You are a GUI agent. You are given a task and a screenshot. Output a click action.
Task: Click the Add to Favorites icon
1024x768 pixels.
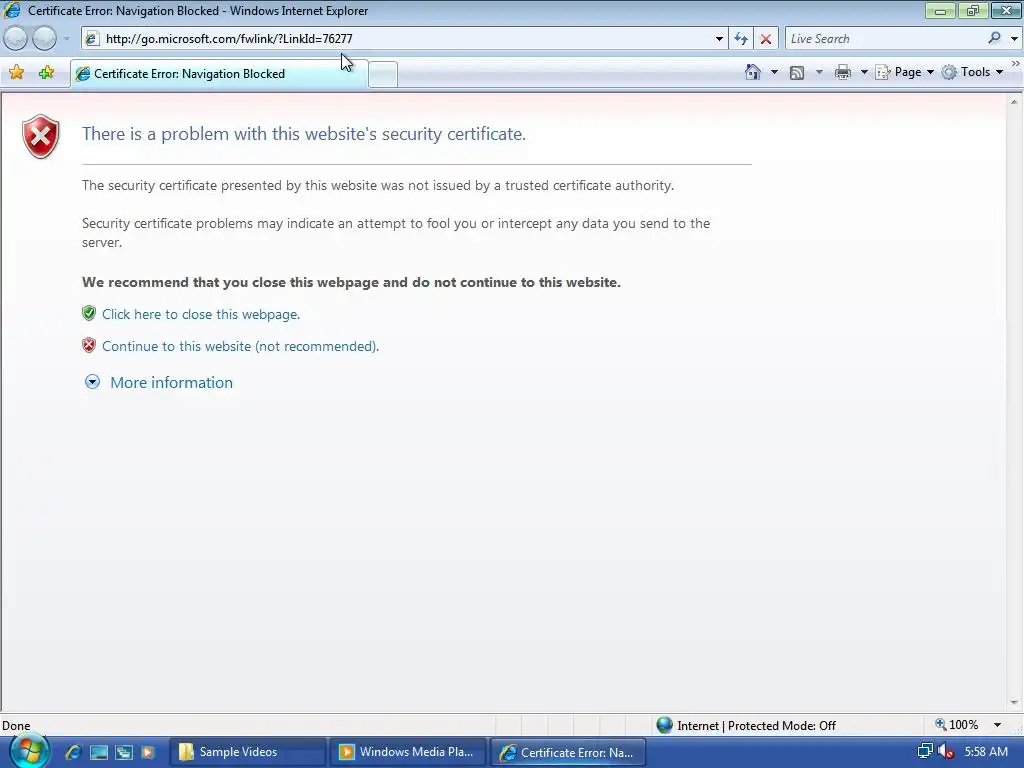point(46,72)
